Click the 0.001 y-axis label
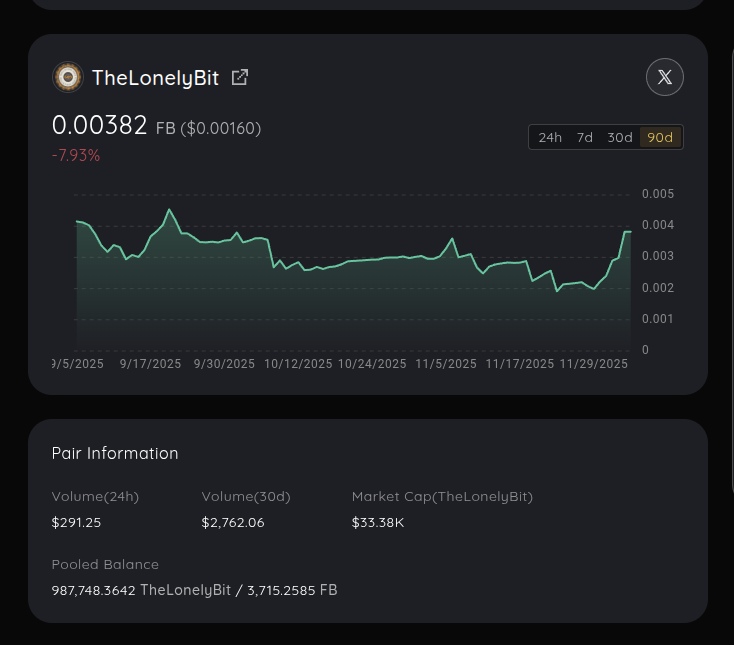 click(658, 319)
